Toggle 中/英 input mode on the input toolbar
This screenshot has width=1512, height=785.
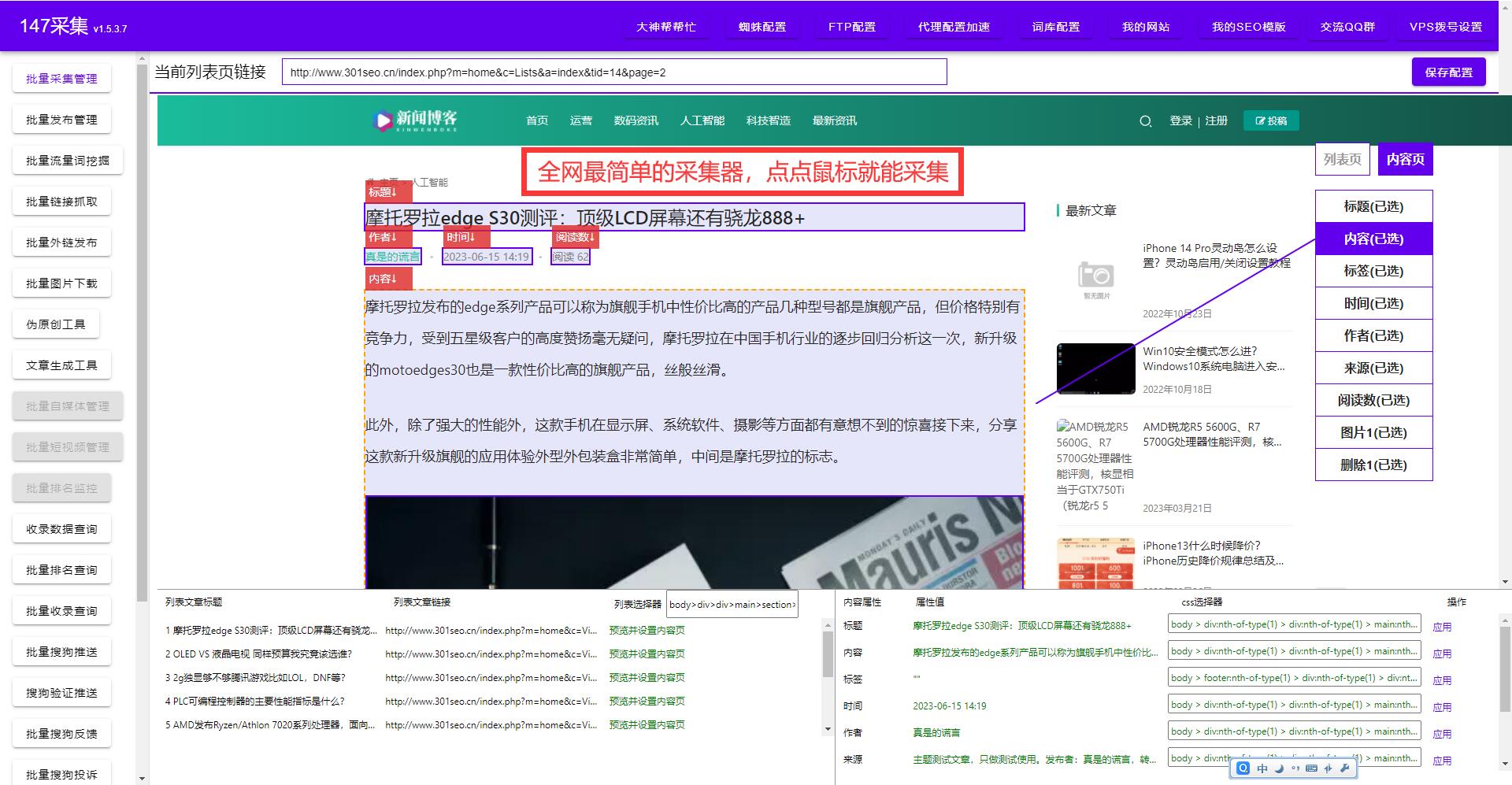click(1262, 768)
